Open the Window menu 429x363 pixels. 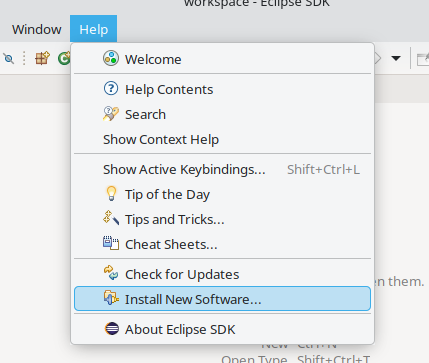click(37, 30)
